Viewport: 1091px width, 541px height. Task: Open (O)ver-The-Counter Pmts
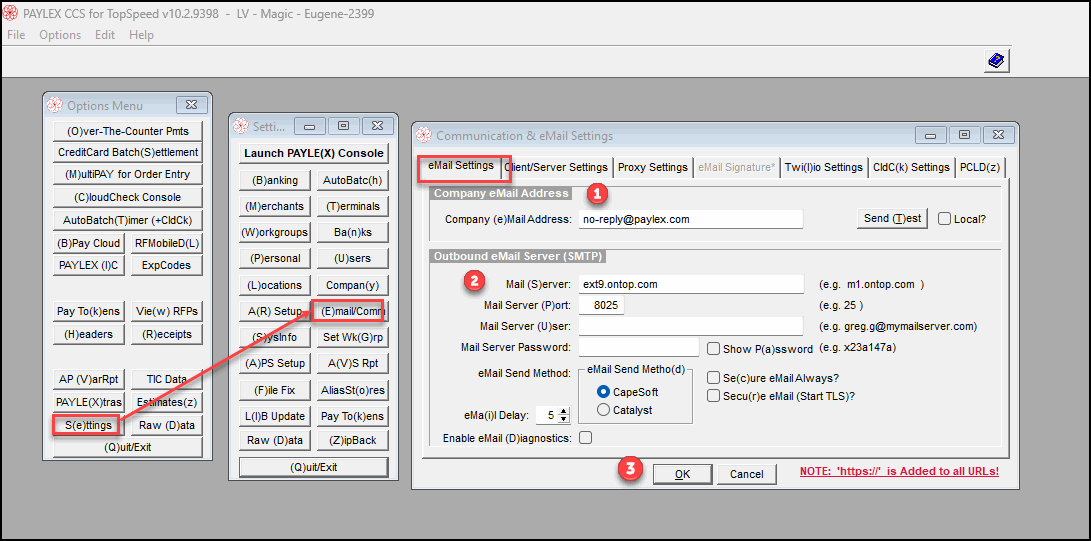click(128, 131)
